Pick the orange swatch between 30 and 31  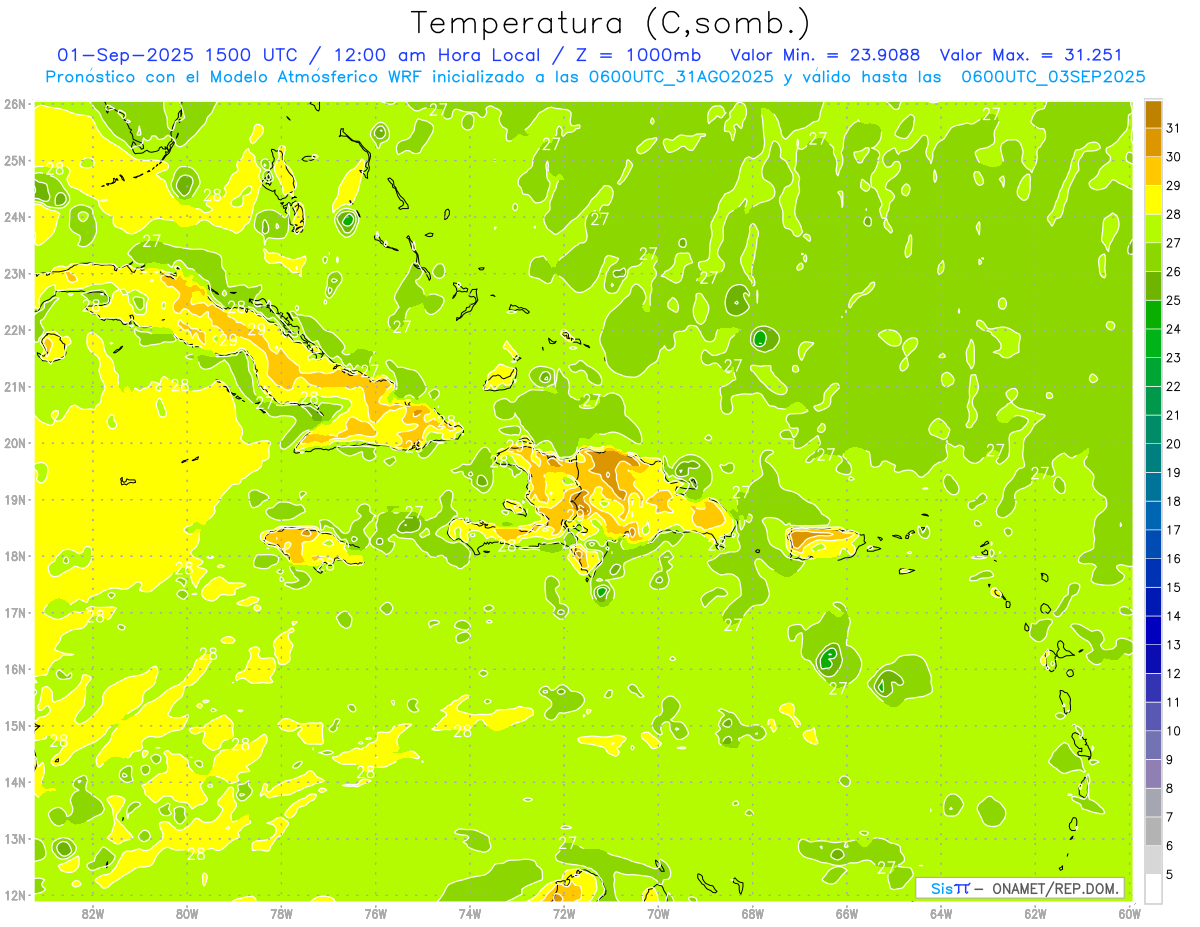click(x=1153, y=142)
